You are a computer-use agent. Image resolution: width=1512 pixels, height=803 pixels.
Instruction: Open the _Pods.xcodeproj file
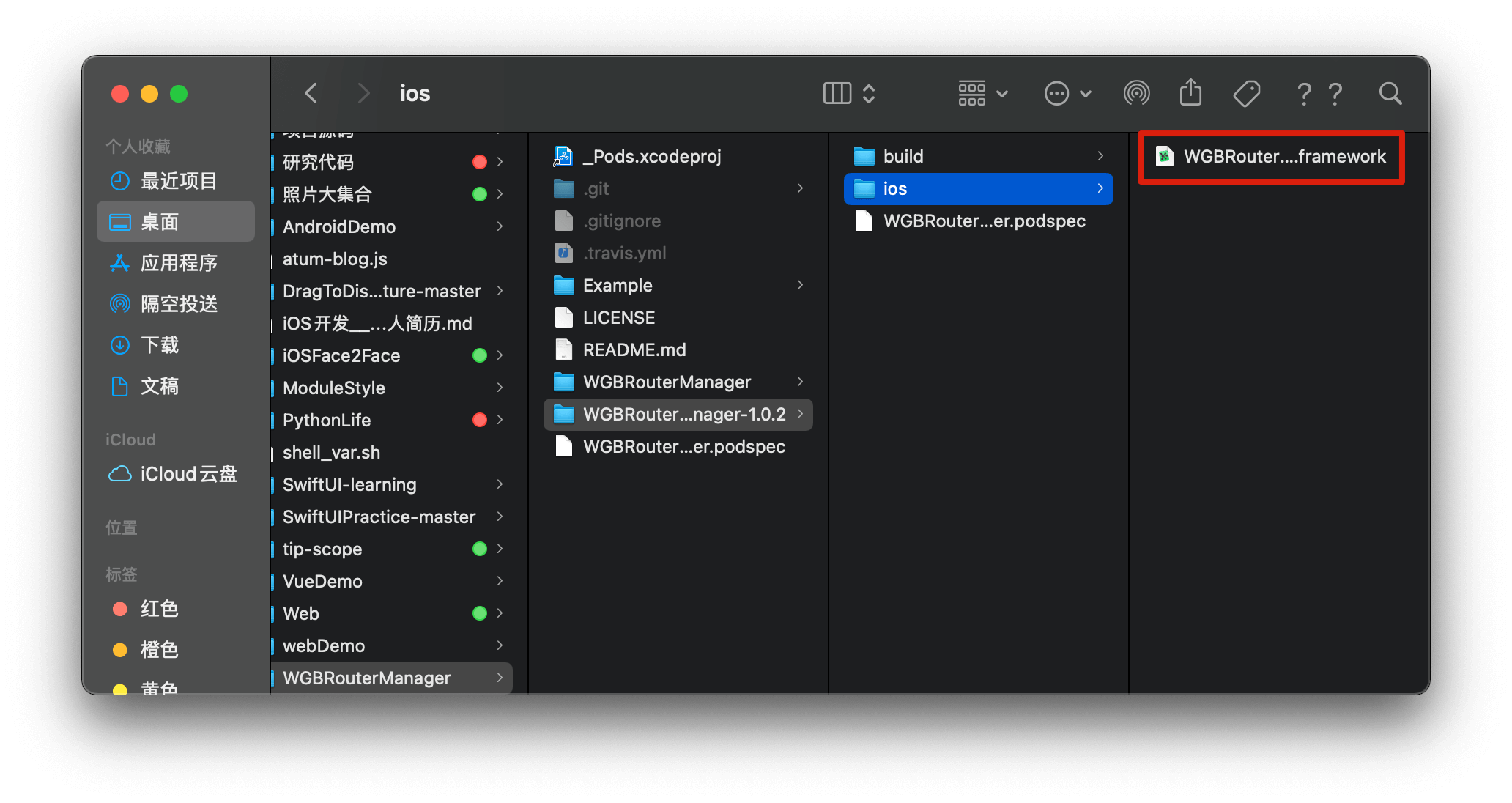coord(651,157)
